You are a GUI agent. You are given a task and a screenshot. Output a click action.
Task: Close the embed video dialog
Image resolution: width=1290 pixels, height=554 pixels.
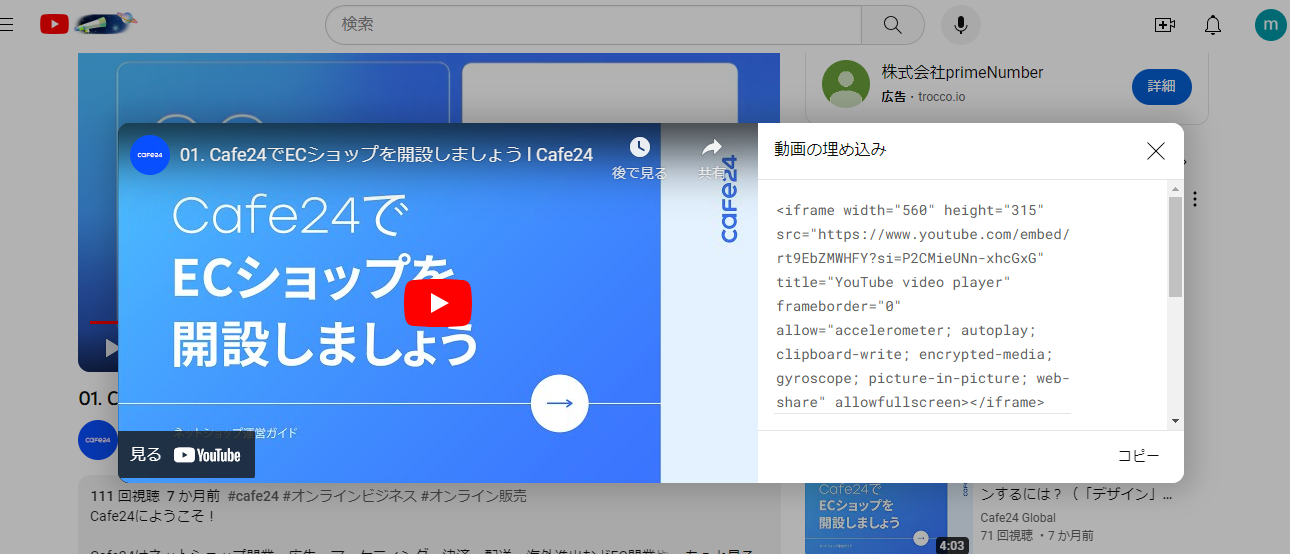coord(1156,151)
